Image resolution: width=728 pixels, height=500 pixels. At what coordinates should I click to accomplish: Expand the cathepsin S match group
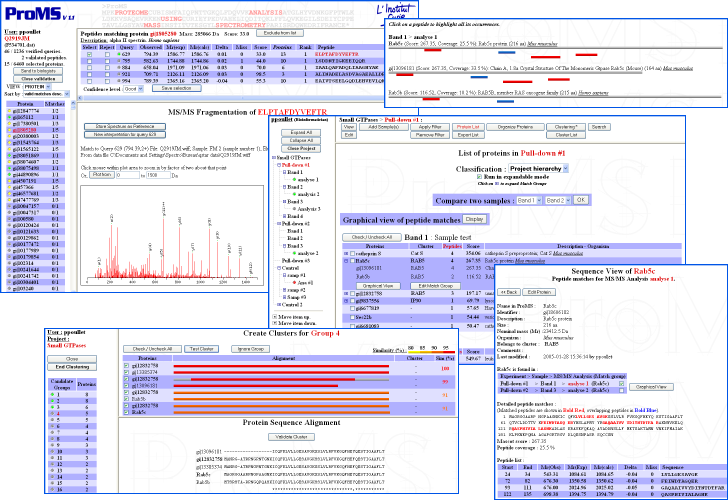pos(346,254)
